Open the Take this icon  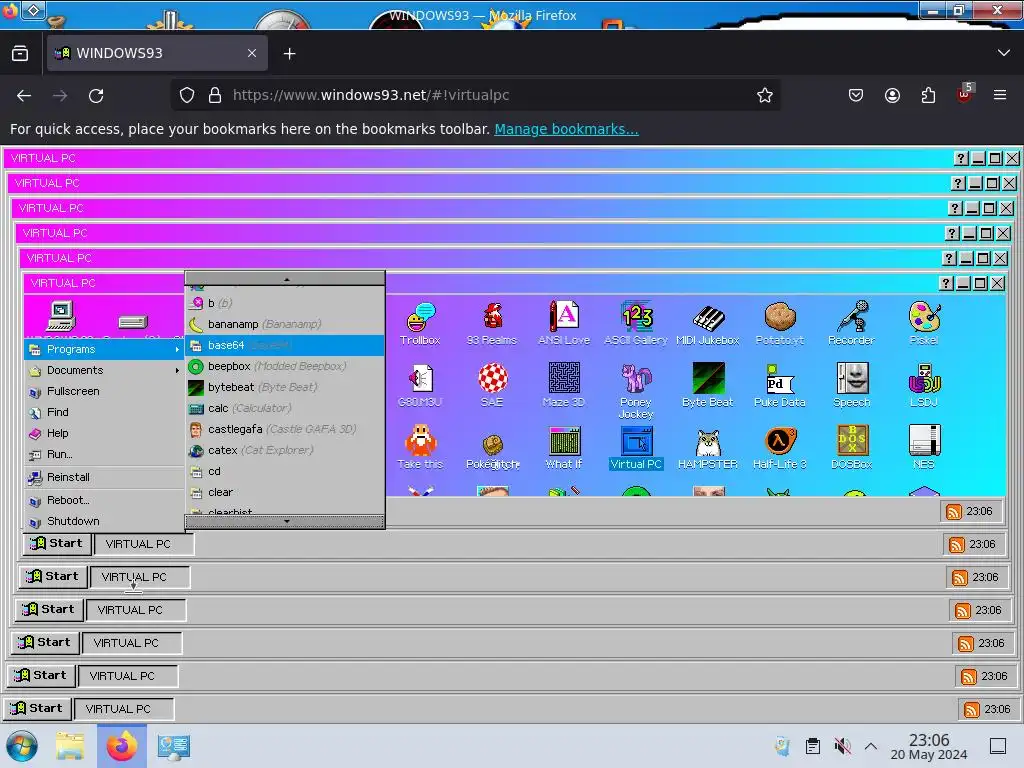click(420, 447)
